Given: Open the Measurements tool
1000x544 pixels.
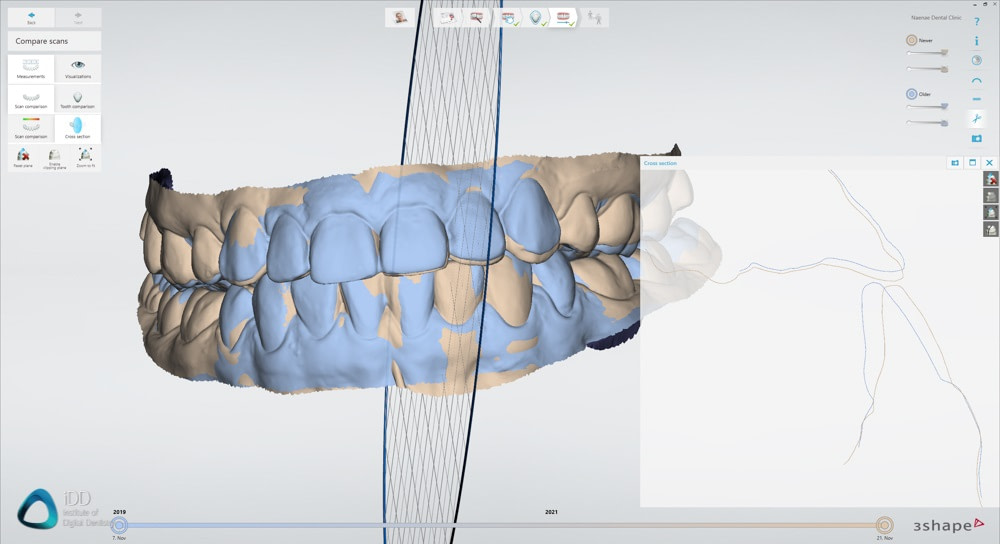Looking at the screenshot, I should point(31,68).
